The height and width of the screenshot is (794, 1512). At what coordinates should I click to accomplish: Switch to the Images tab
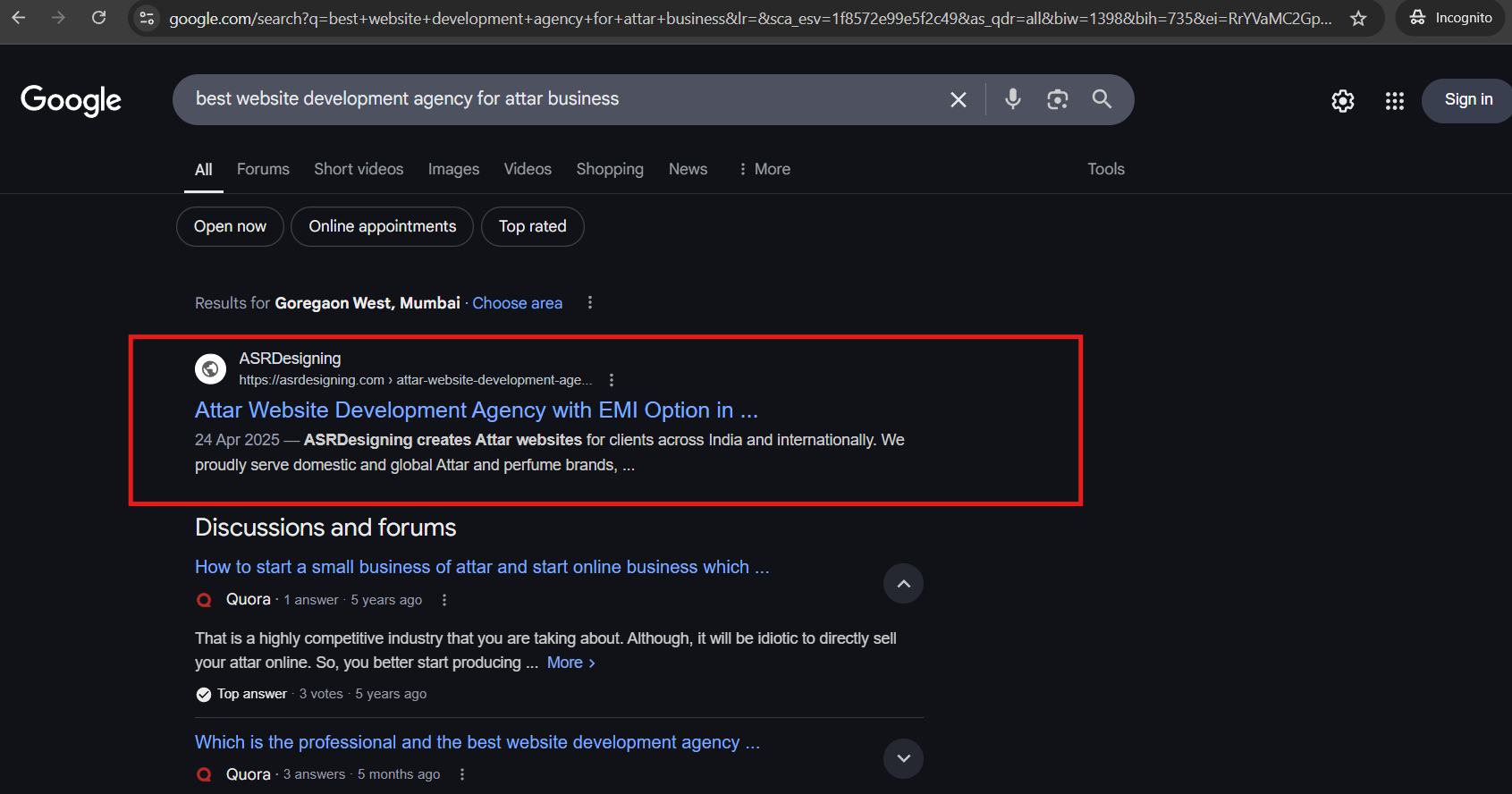coord(453,169)
